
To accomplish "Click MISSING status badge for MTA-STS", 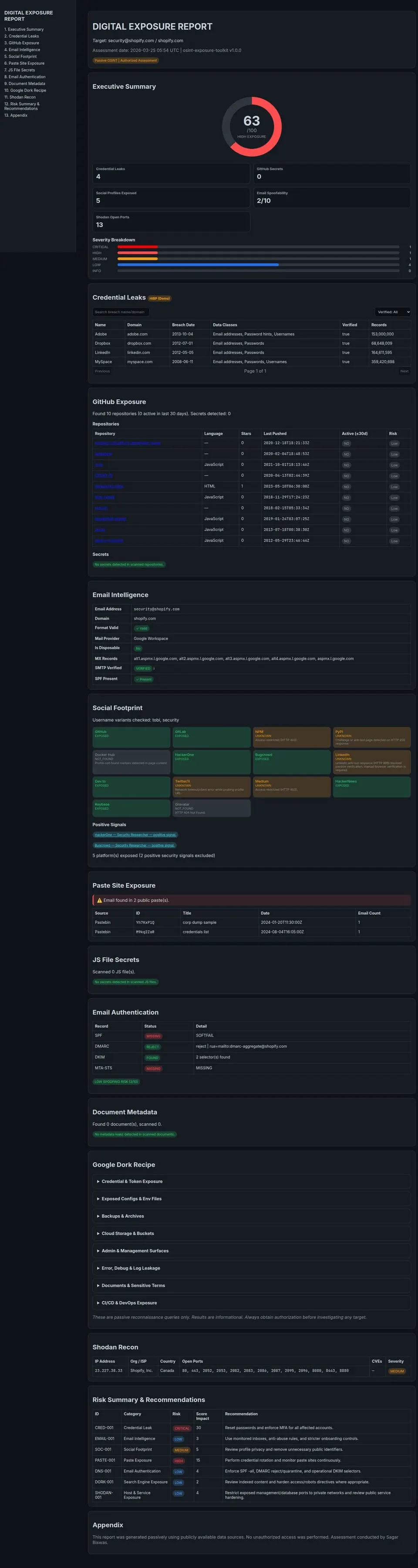I will click(153, 1069).
